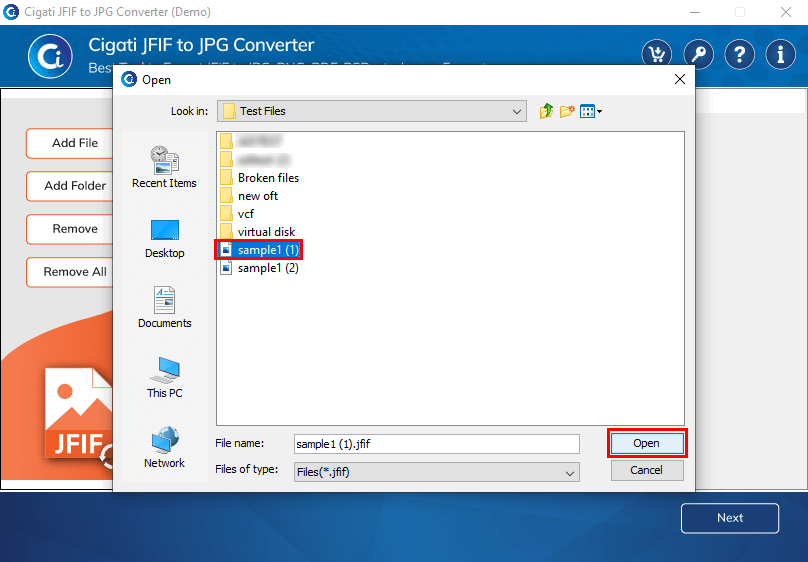Click the shopping cart buy icon
This screenshot has width=808, height=562.
coord(656,54)
